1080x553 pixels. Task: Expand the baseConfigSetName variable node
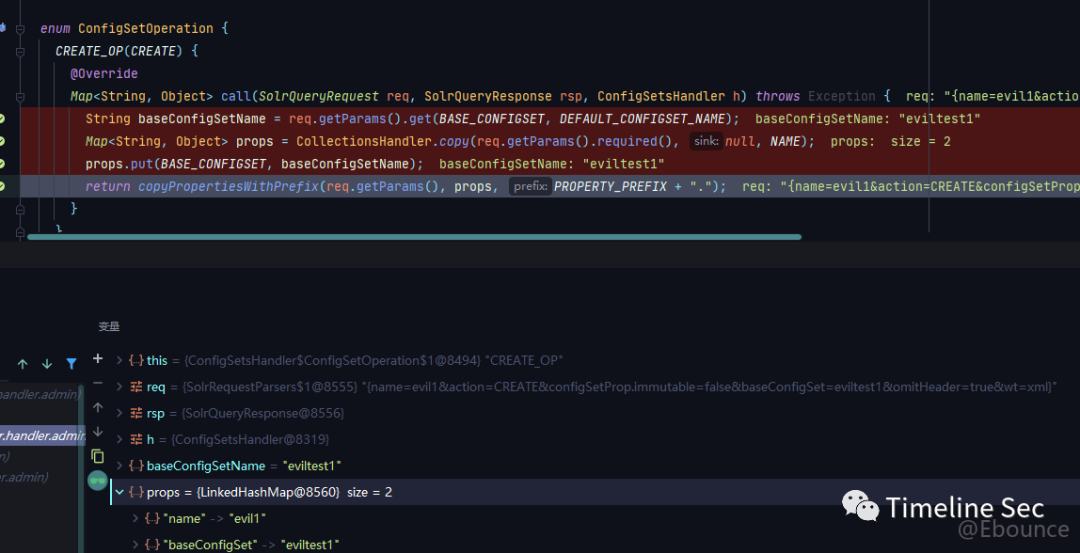[120, 466]
